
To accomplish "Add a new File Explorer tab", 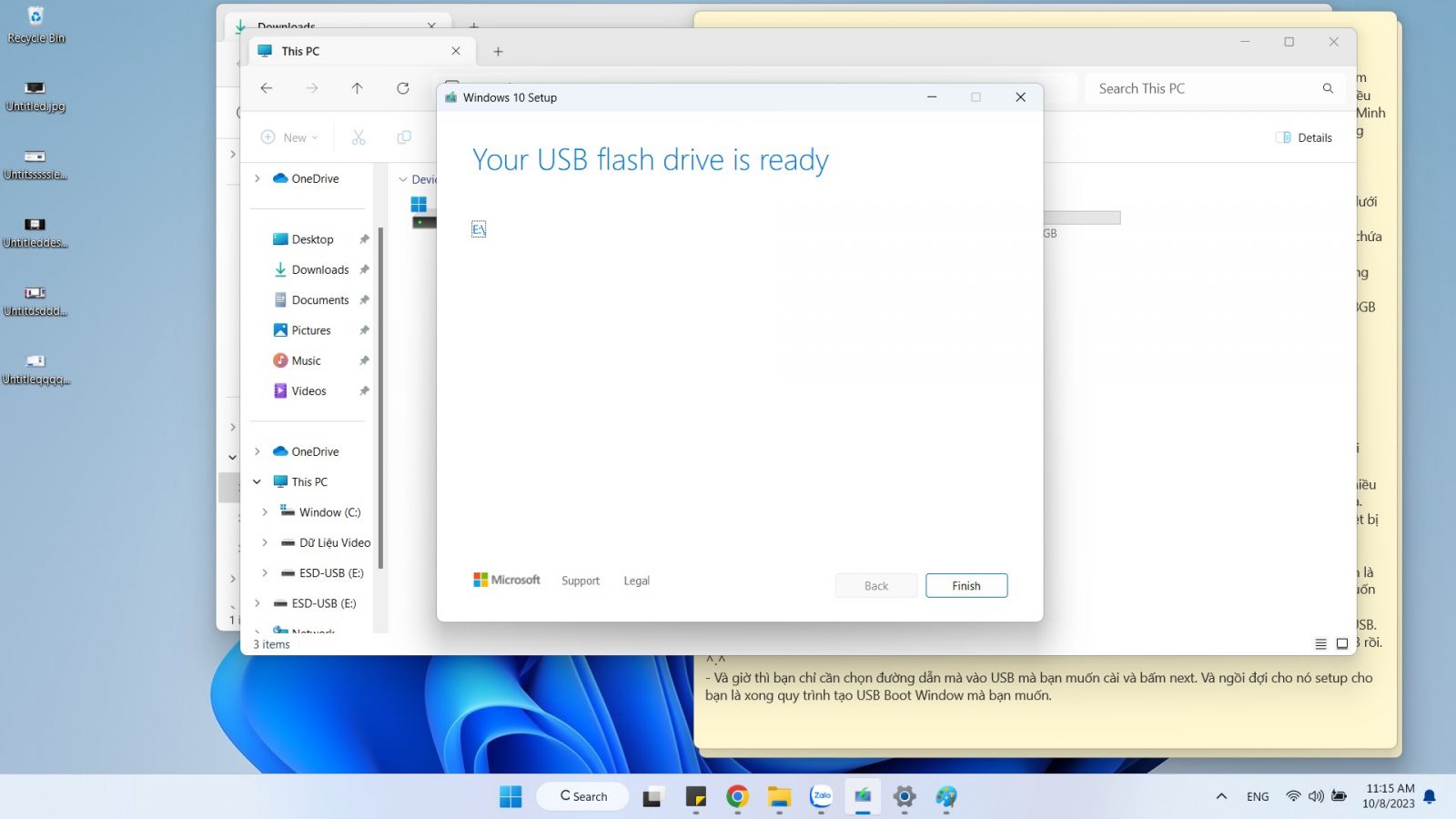I will pos(498,52).
